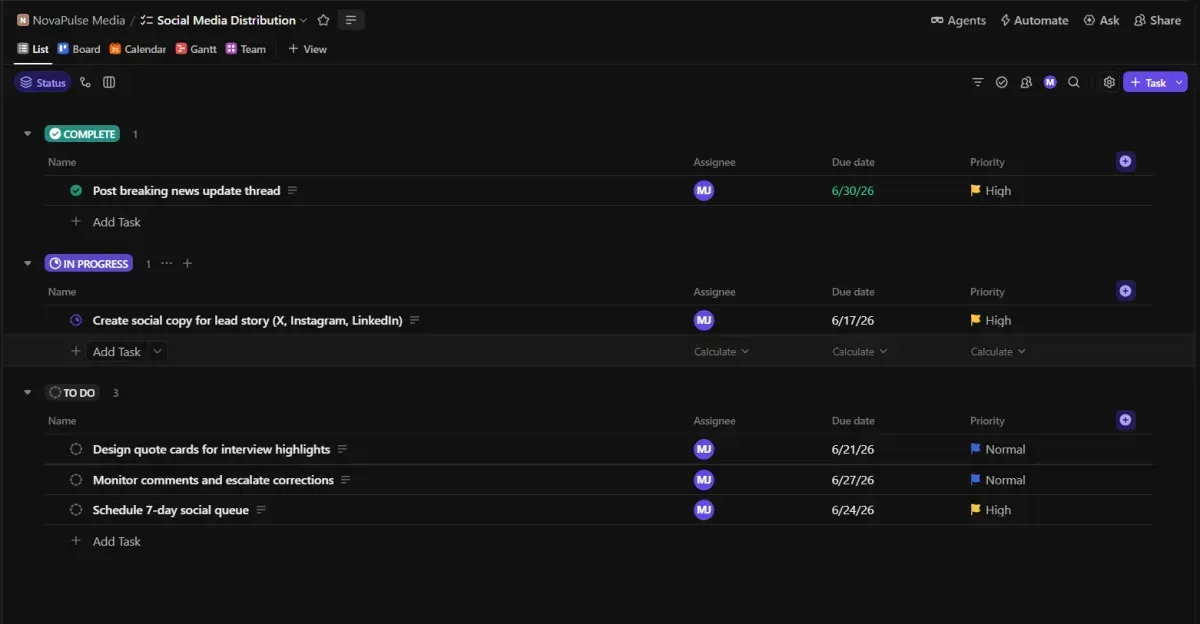Switch to the Board view tab
This screenshot has width=1200, height=624.
(x=79, y=49)
